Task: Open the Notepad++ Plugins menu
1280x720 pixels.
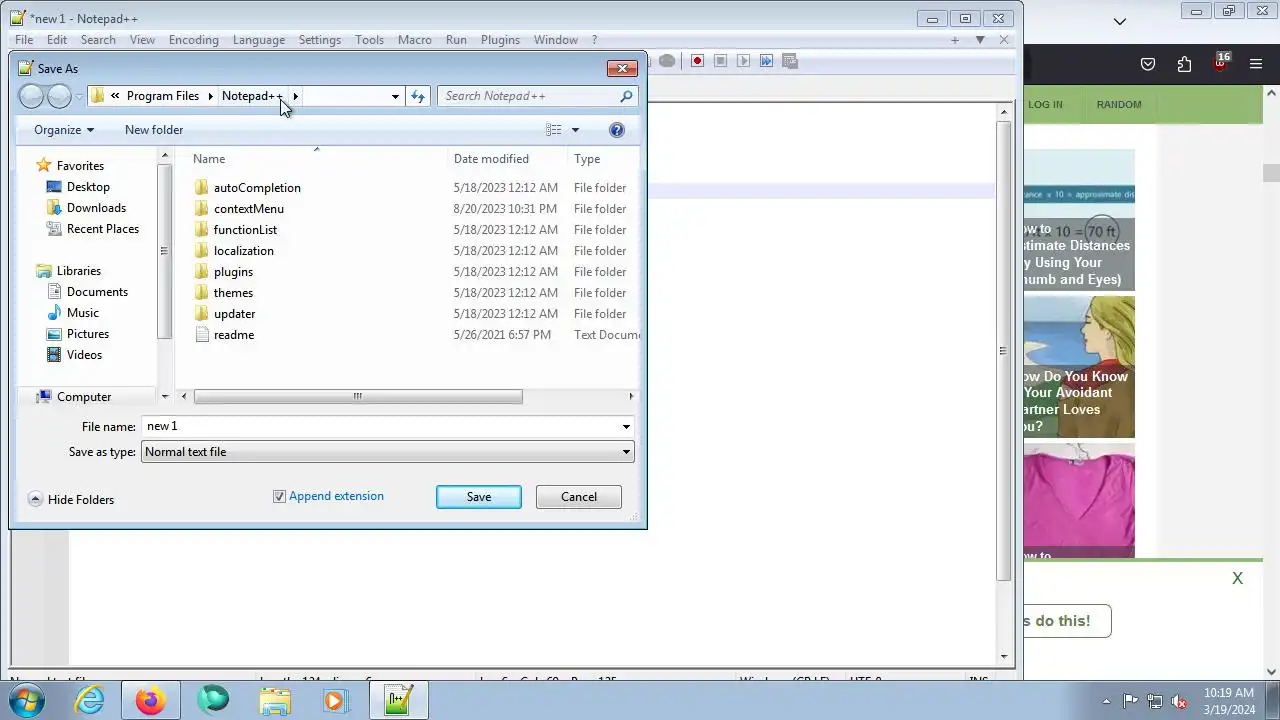Action: 500,40
